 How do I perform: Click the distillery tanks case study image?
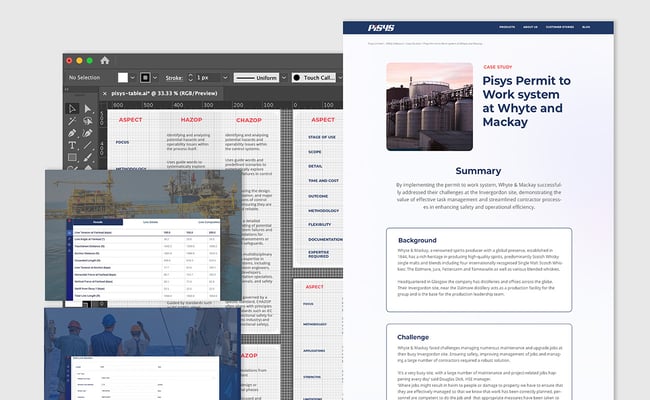pyautogui.click(x=429, y=107)
